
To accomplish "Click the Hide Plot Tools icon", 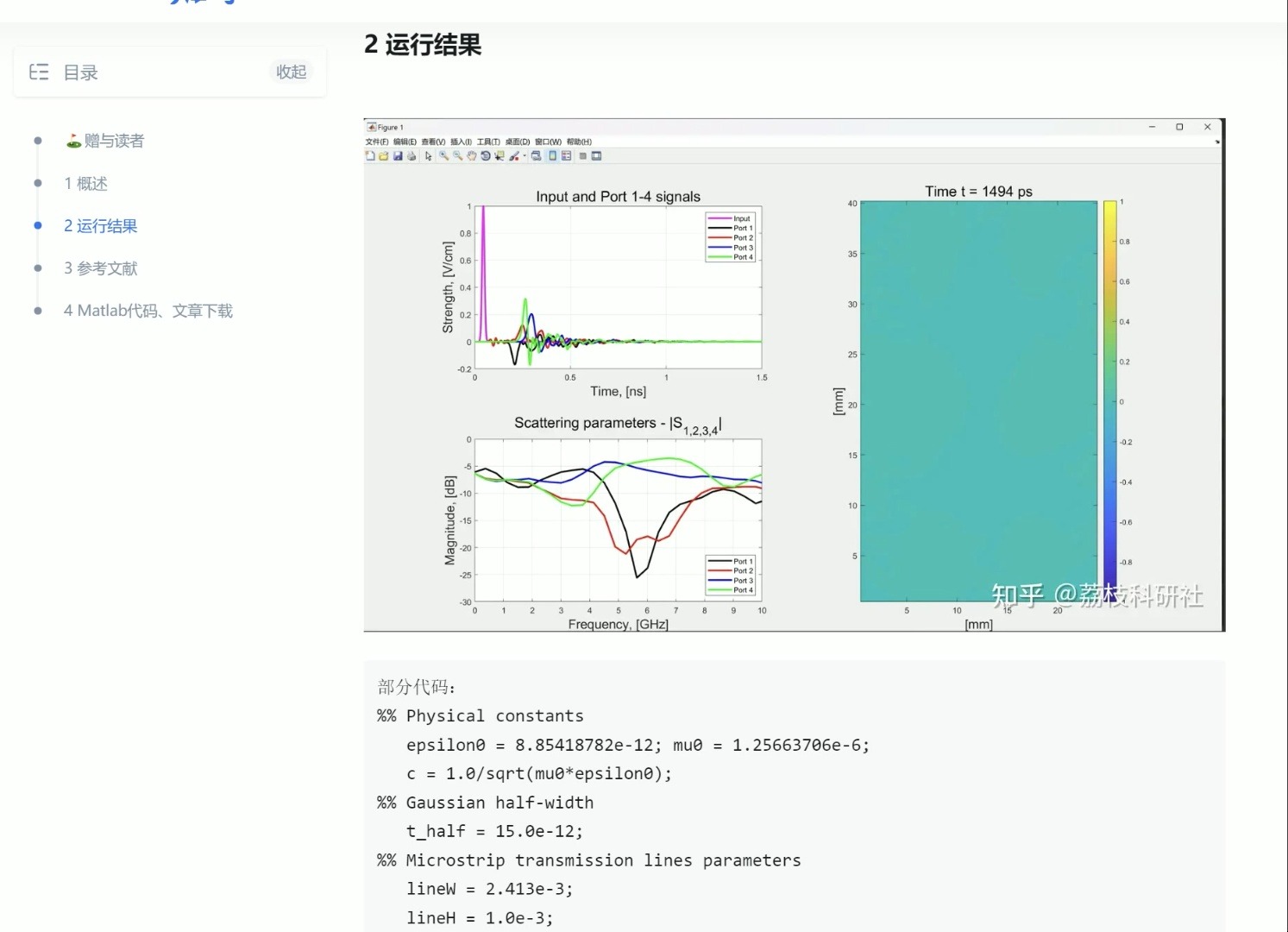I will (583, 156).
